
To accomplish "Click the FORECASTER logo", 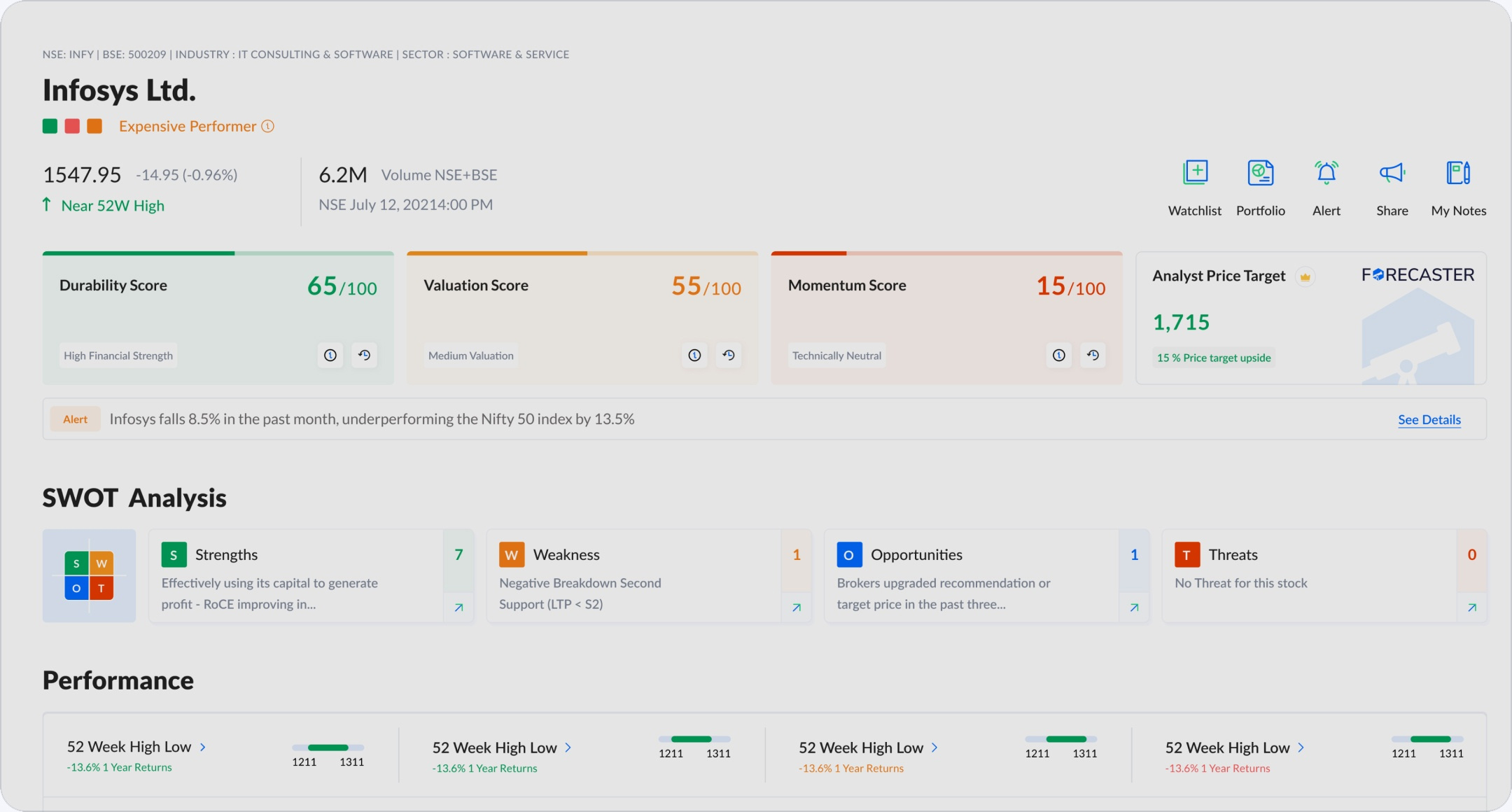I will click(1417, 275).
